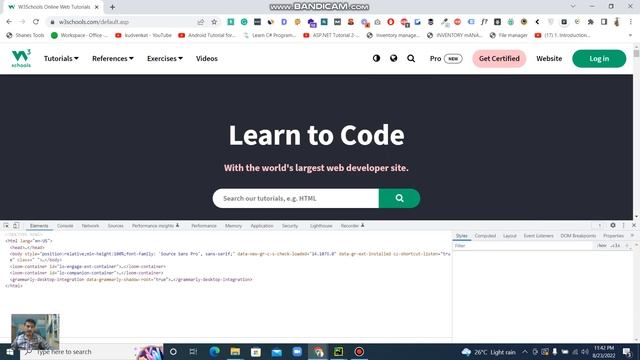Open the kudvenkat - YouTube bookmark
This screenshot has width=640, height=360.
tap(143, 36)
